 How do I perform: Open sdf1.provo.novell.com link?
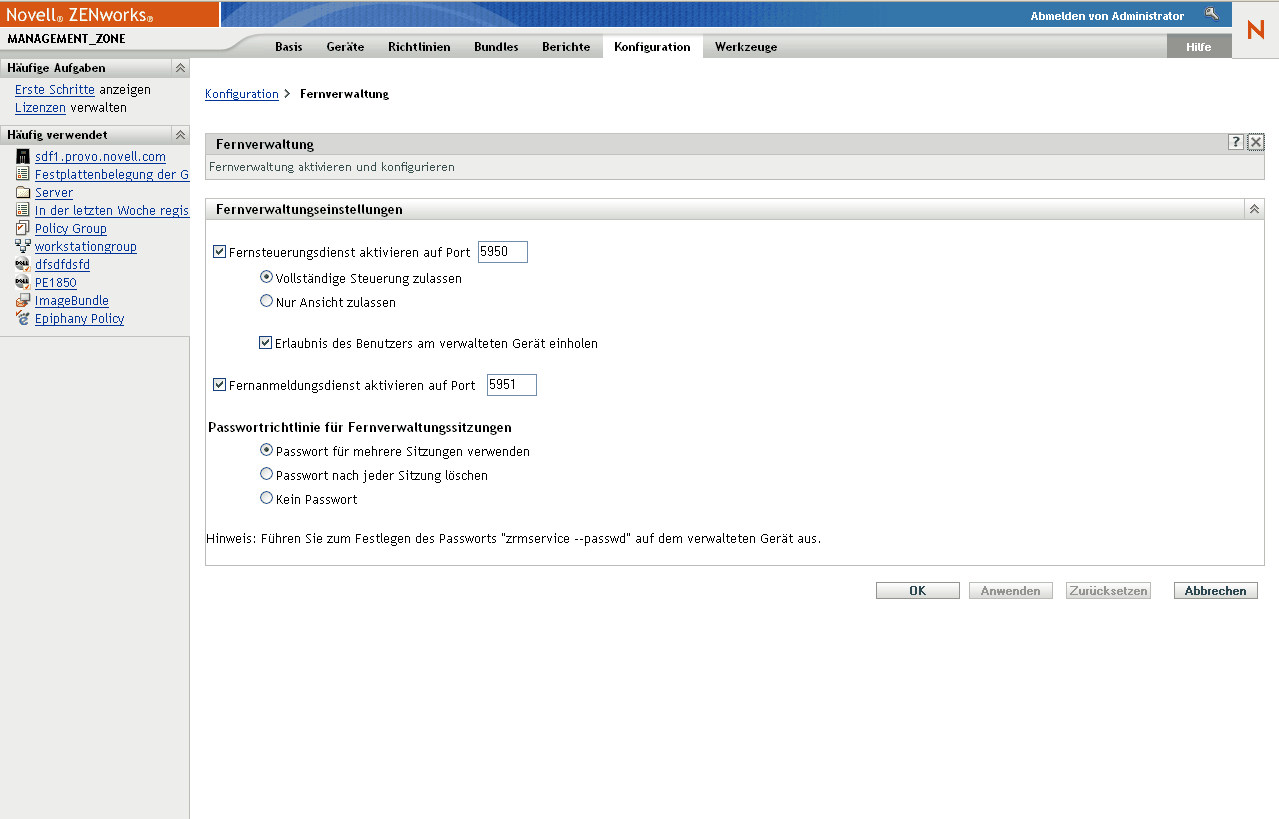pyautogui.click(x=100, y=157)
